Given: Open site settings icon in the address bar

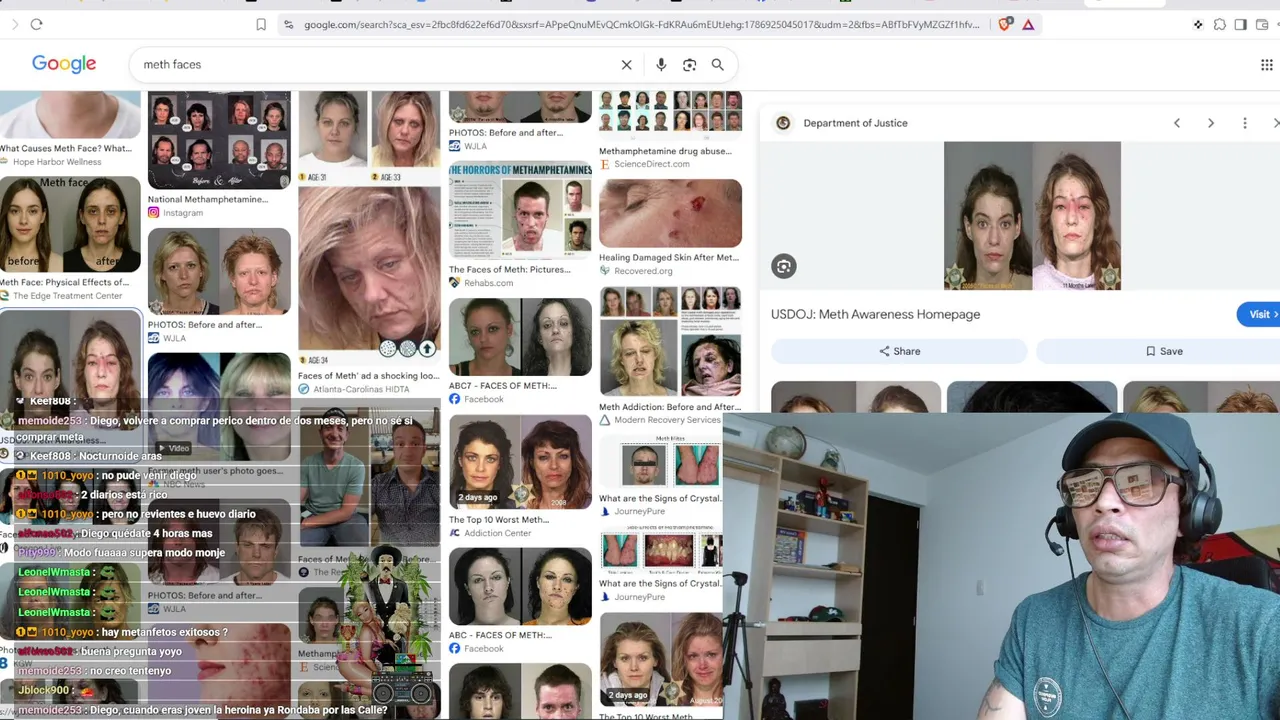Looking at the screenshot, I should pyautogui.click(x=288, y=24).
